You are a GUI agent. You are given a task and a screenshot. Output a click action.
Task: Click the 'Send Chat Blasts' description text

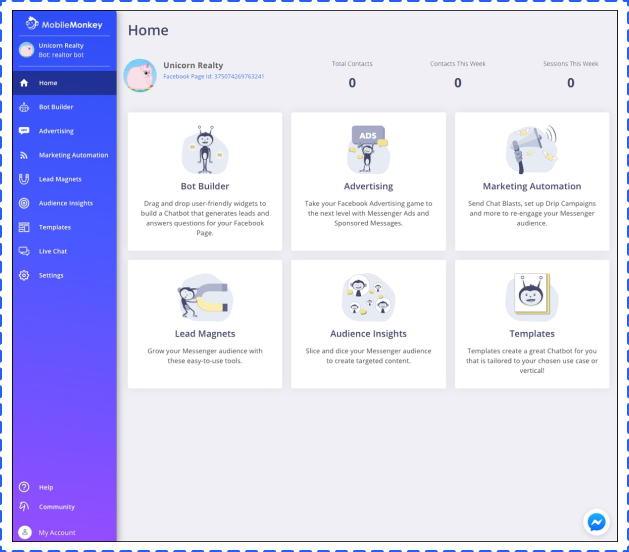[x=532, y=213]
